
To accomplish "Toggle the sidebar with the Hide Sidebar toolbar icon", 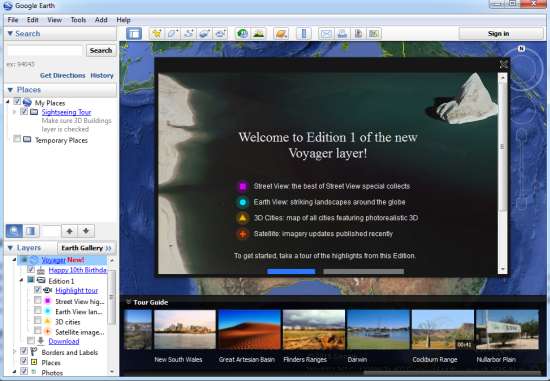I will click(x=134, y=34).
